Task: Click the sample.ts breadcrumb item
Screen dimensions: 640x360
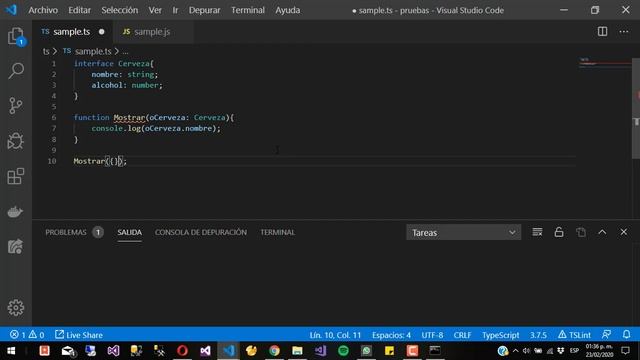Action: pyautogui.click(x=87, y=51)
